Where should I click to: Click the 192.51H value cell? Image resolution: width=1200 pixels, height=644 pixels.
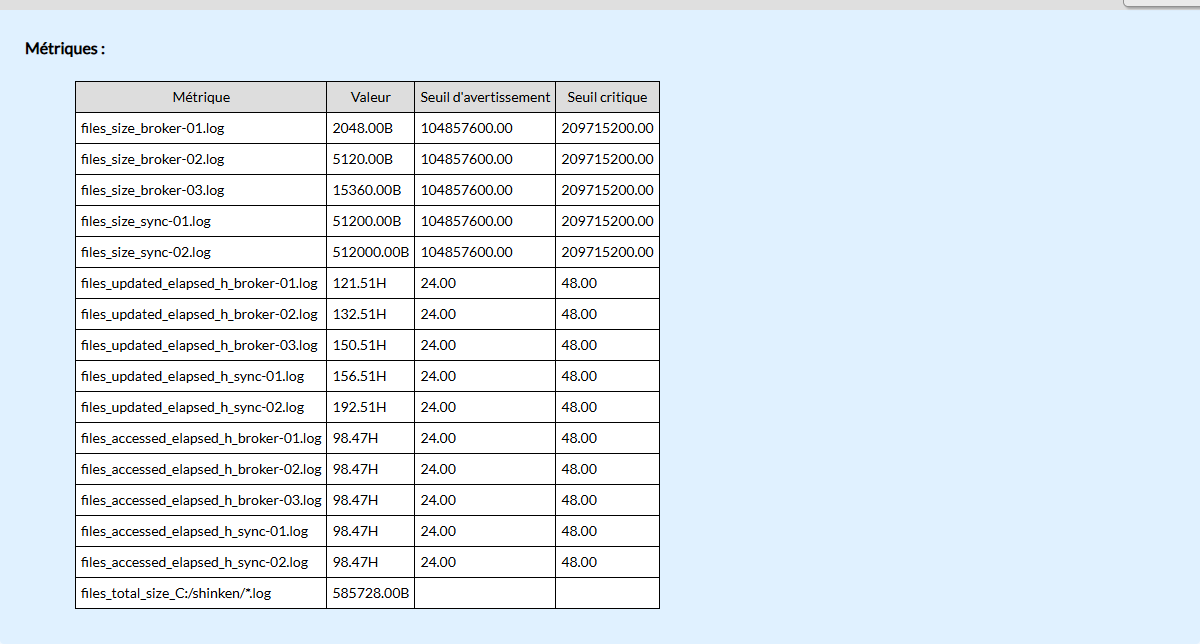click(371, 407)
